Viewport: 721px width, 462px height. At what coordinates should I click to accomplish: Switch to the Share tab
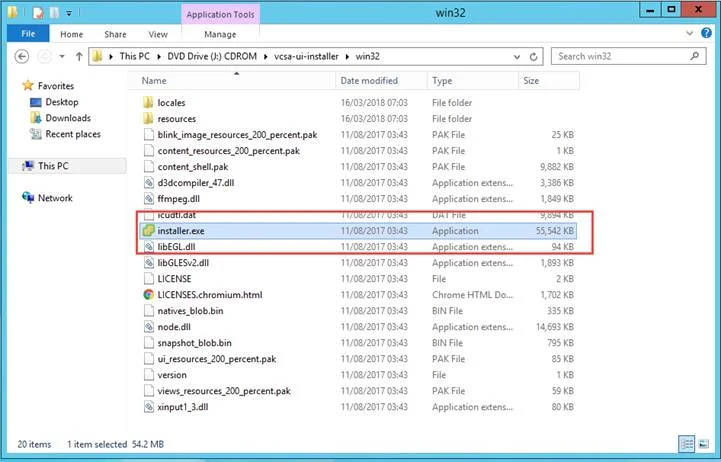click(115, 34)
